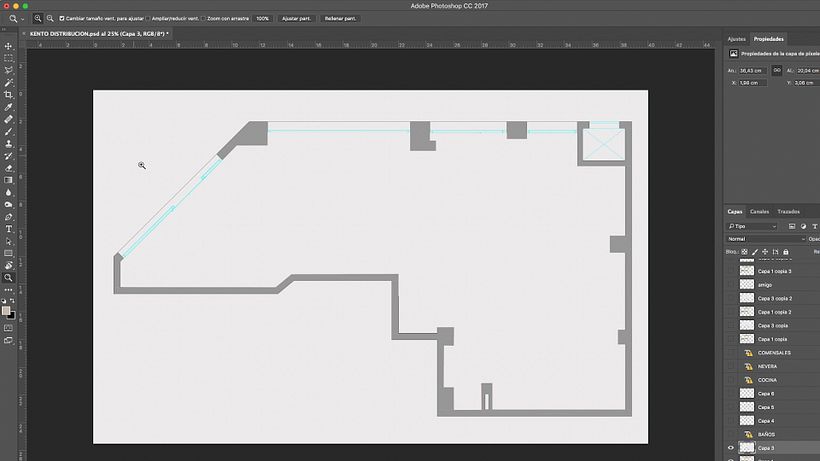
Task: Switch to the Capas tab
Action: (x=735, y=212)
